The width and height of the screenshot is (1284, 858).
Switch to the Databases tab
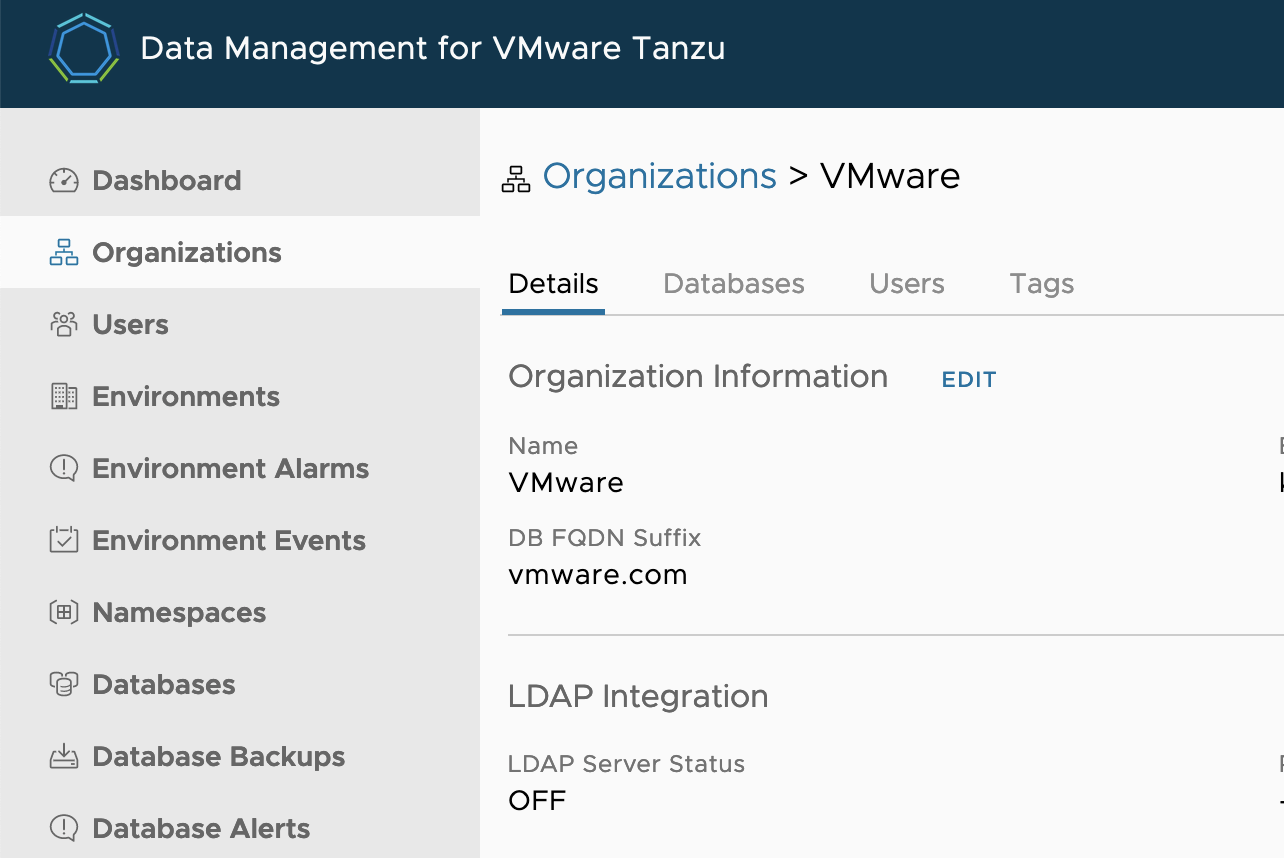pyautogui.click(x=733, y=284)
